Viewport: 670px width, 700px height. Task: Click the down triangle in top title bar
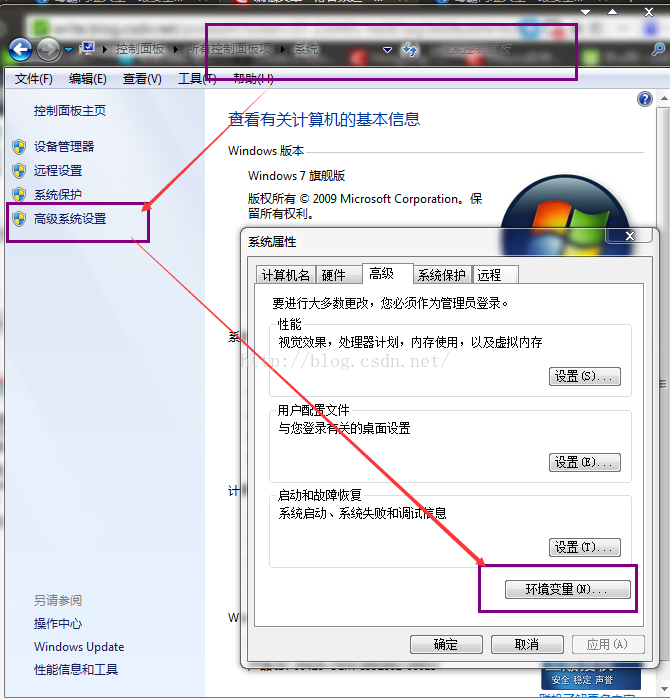(x=585, y=12)
